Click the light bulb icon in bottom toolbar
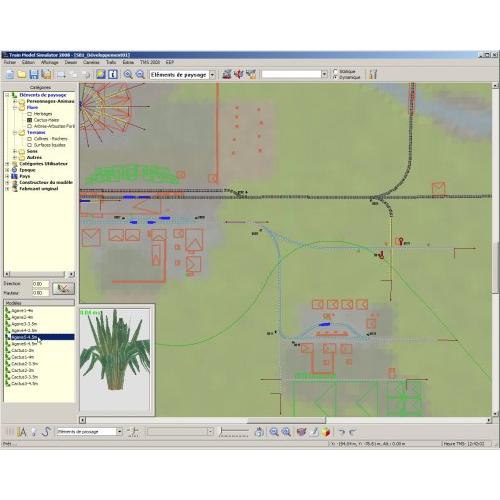Image resolution: width=500 pixels, height=500 pixels. 34,432
